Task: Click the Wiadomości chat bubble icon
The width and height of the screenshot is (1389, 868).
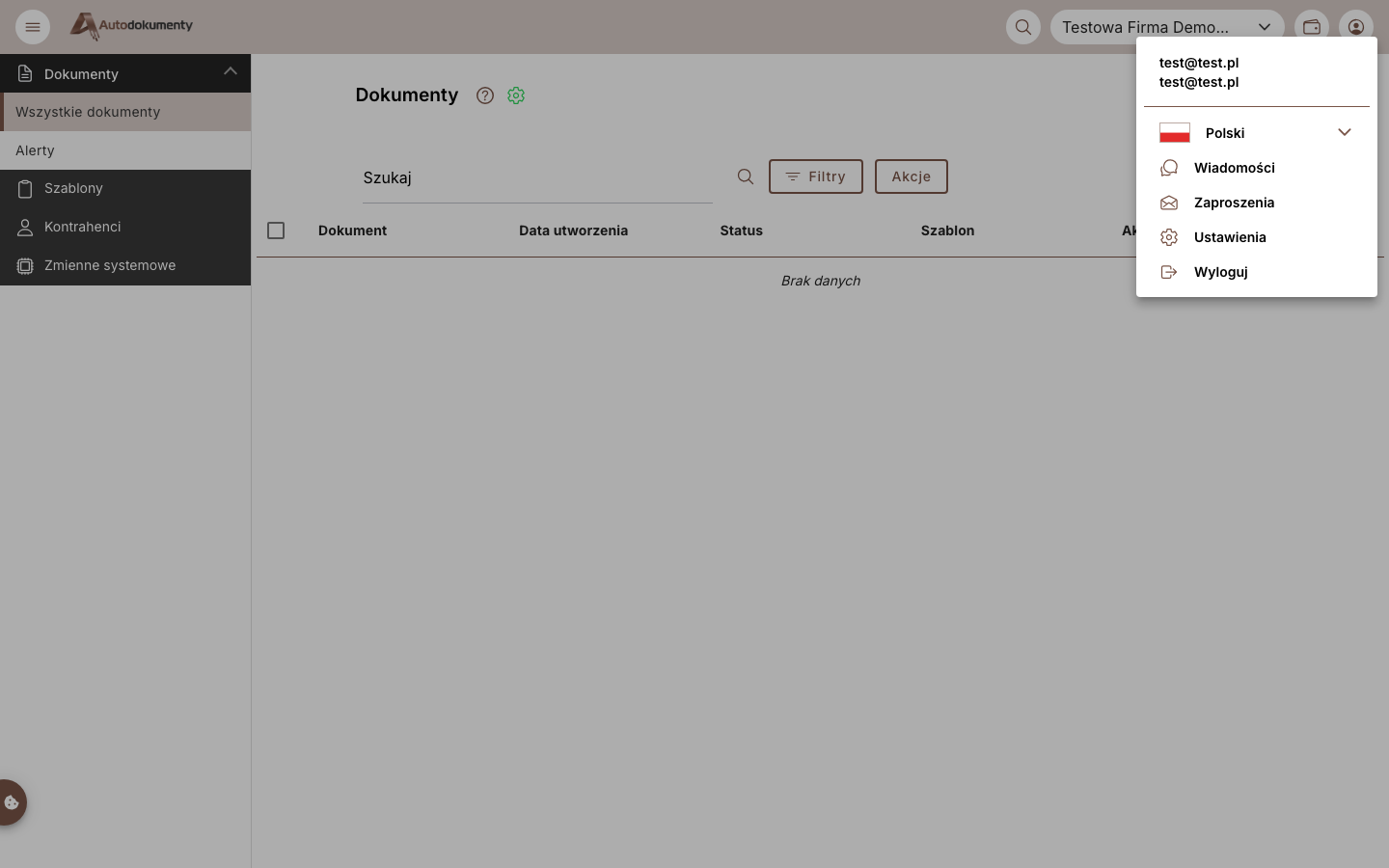Action: 1169,168
